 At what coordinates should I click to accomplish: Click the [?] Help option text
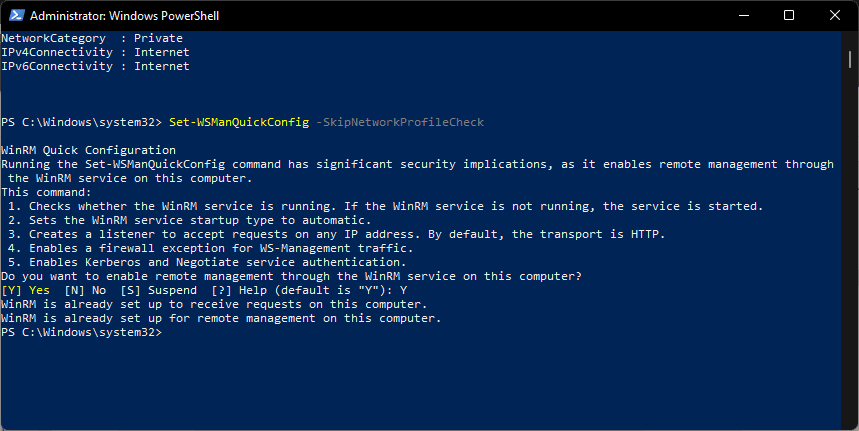click(239, 290)
